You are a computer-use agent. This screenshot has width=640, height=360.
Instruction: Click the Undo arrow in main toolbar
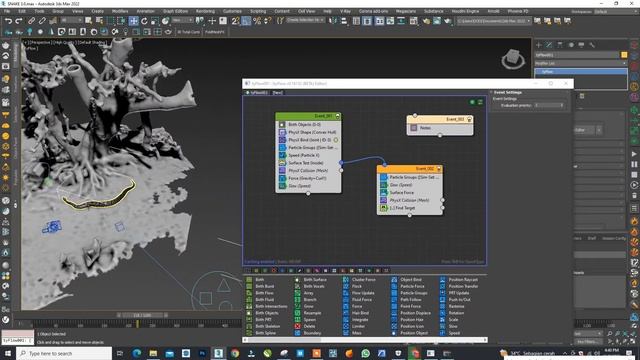pyautogui.click(x=9, y=21)
